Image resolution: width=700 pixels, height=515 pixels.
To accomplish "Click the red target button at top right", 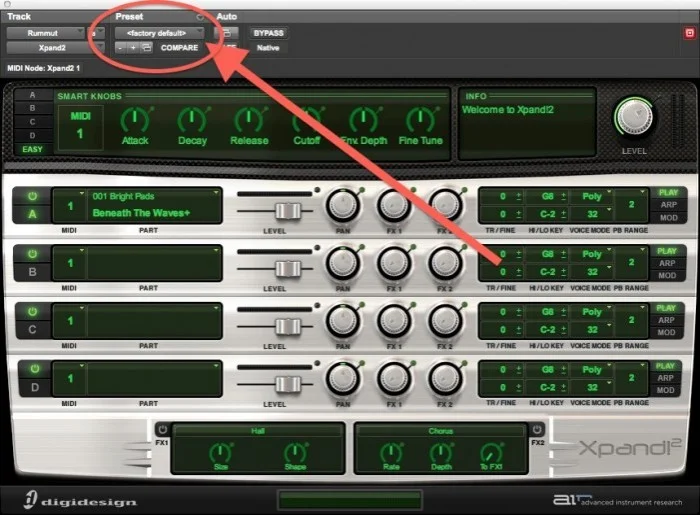I will 690,33.
